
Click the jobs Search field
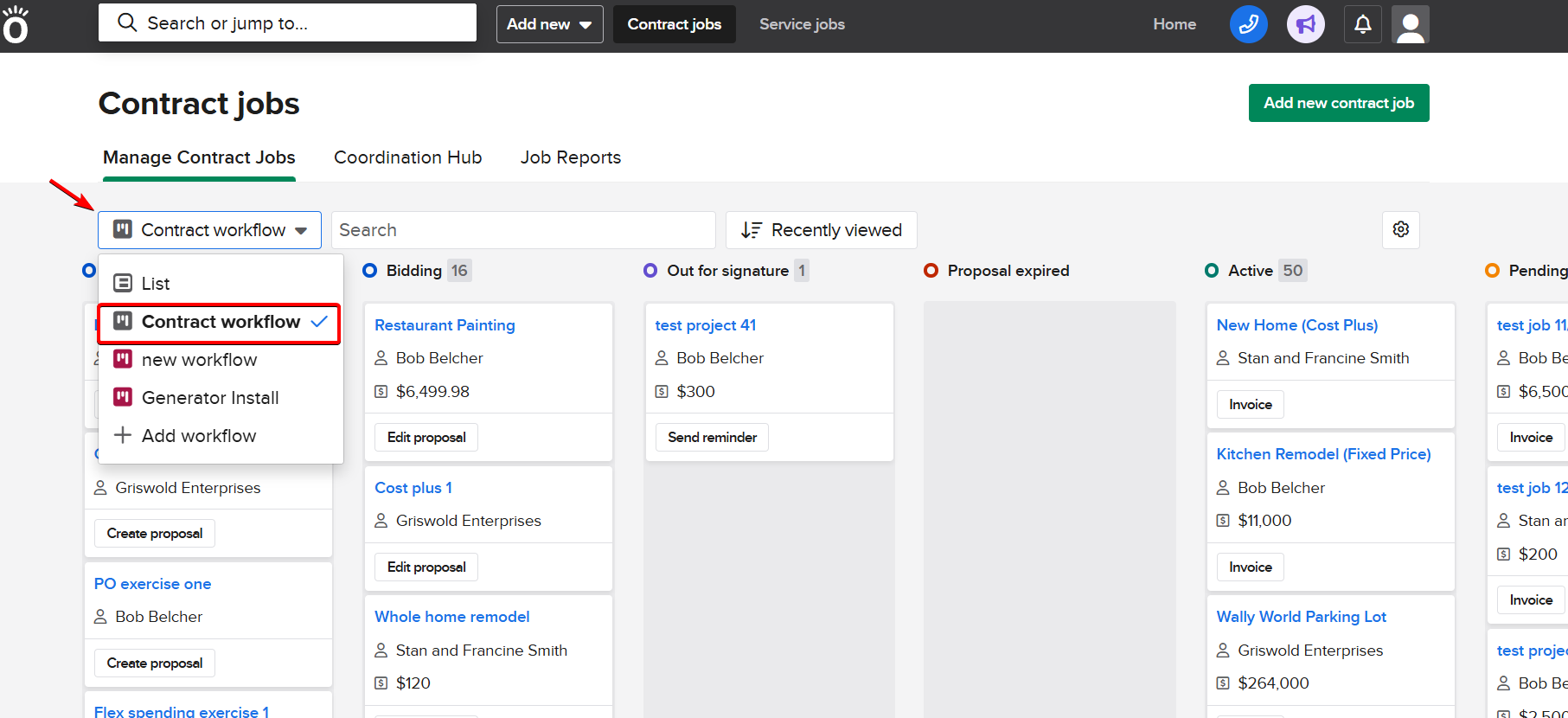tap(522, 230)
